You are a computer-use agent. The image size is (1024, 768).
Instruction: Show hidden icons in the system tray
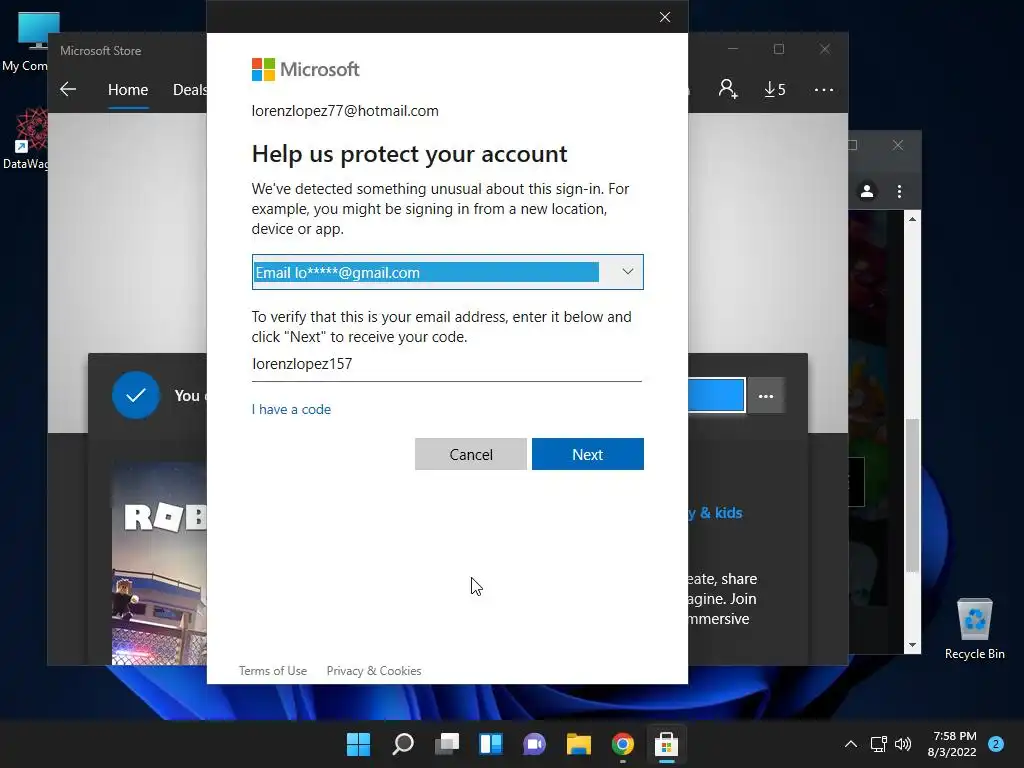(851, 744)
